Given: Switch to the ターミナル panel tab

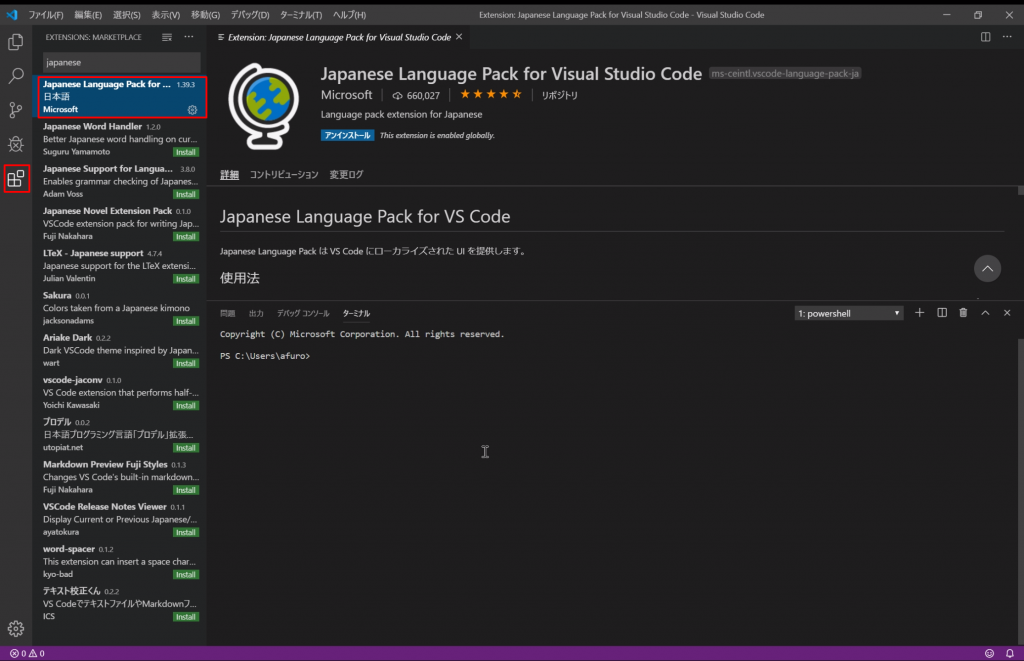Looking at the screenshot, I should [357, 314].
